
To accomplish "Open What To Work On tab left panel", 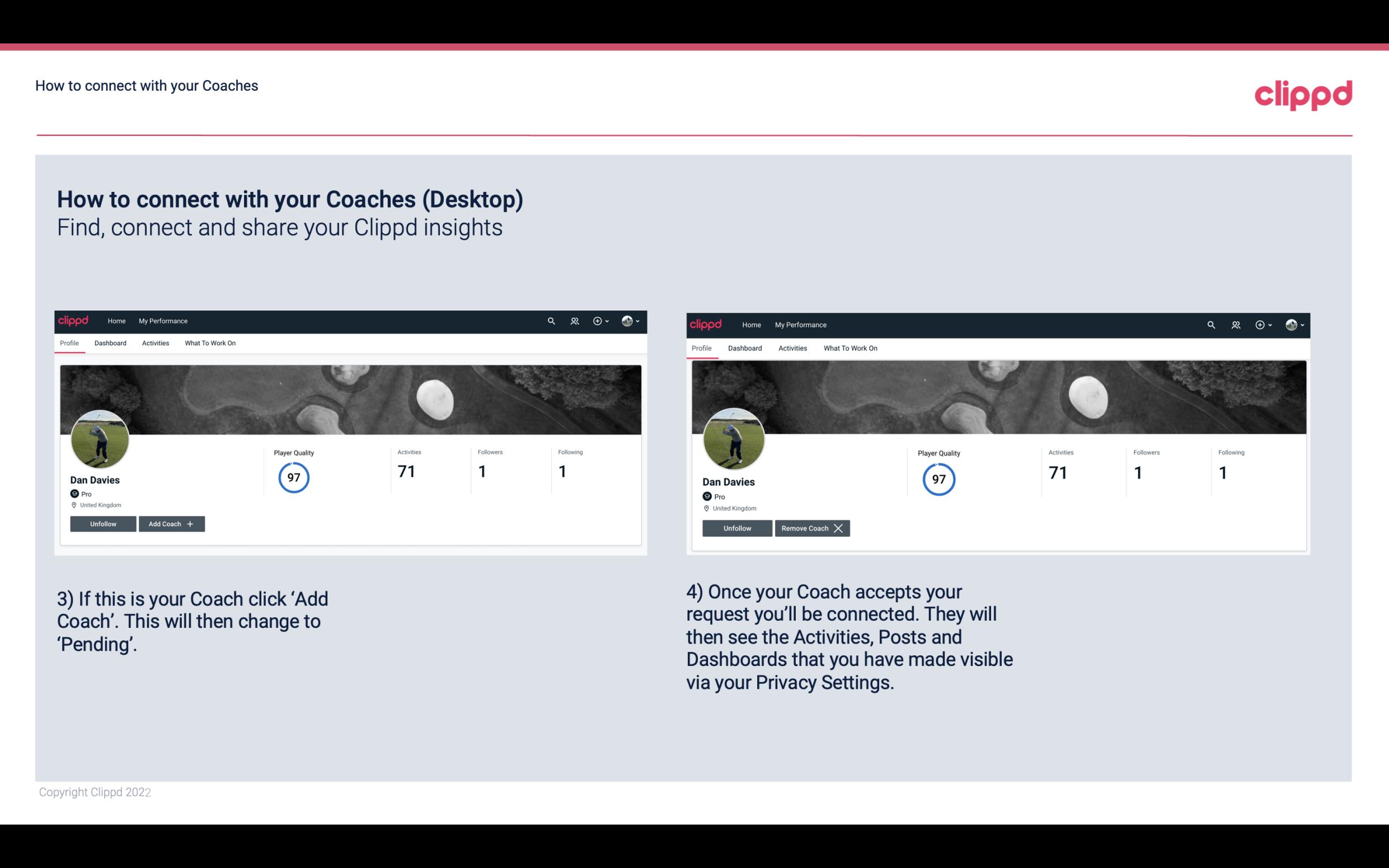I will pyautogui.click(x=209, y=343).
